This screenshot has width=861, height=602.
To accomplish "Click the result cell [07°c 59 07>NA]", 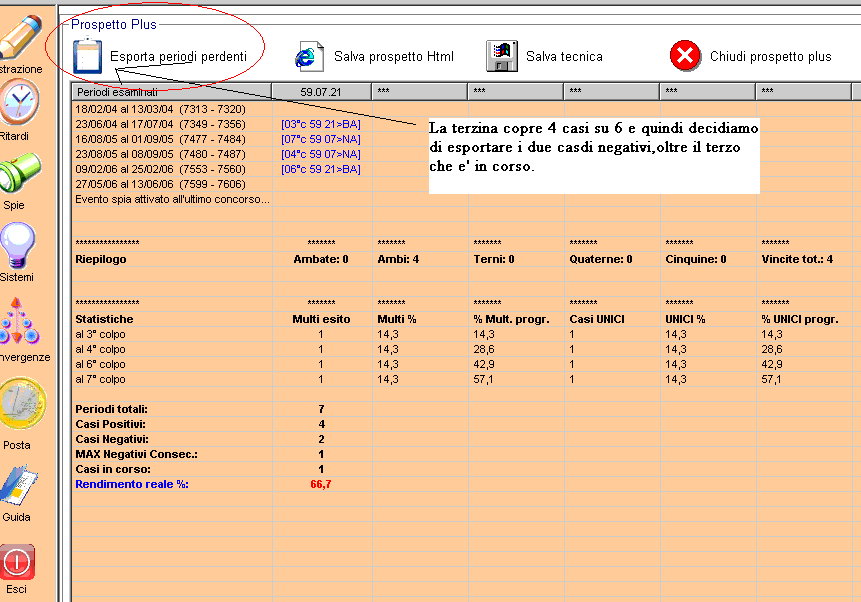I will point(321,139).
